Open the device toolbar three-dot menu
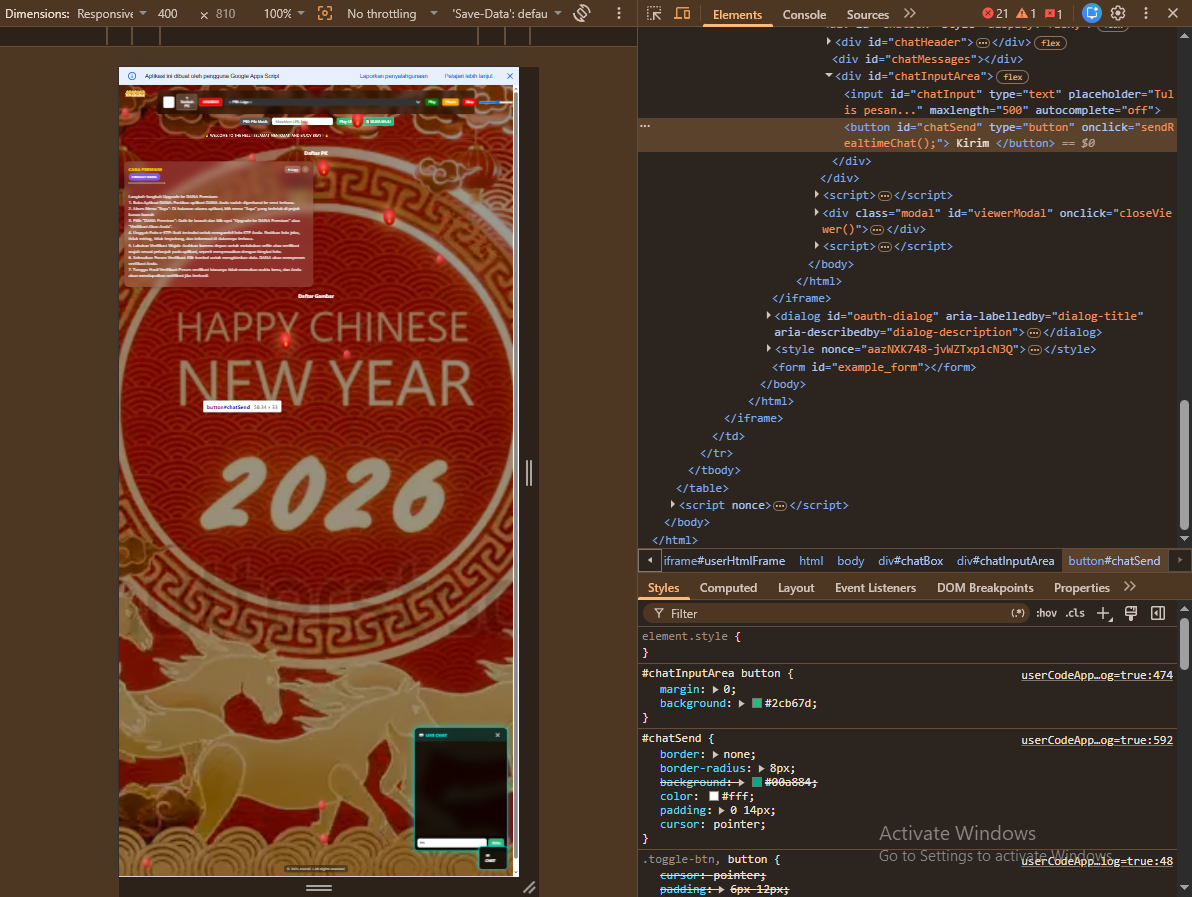Viewport: 1192px width, 897px height. pyautogui.click(x=619, y=14)
